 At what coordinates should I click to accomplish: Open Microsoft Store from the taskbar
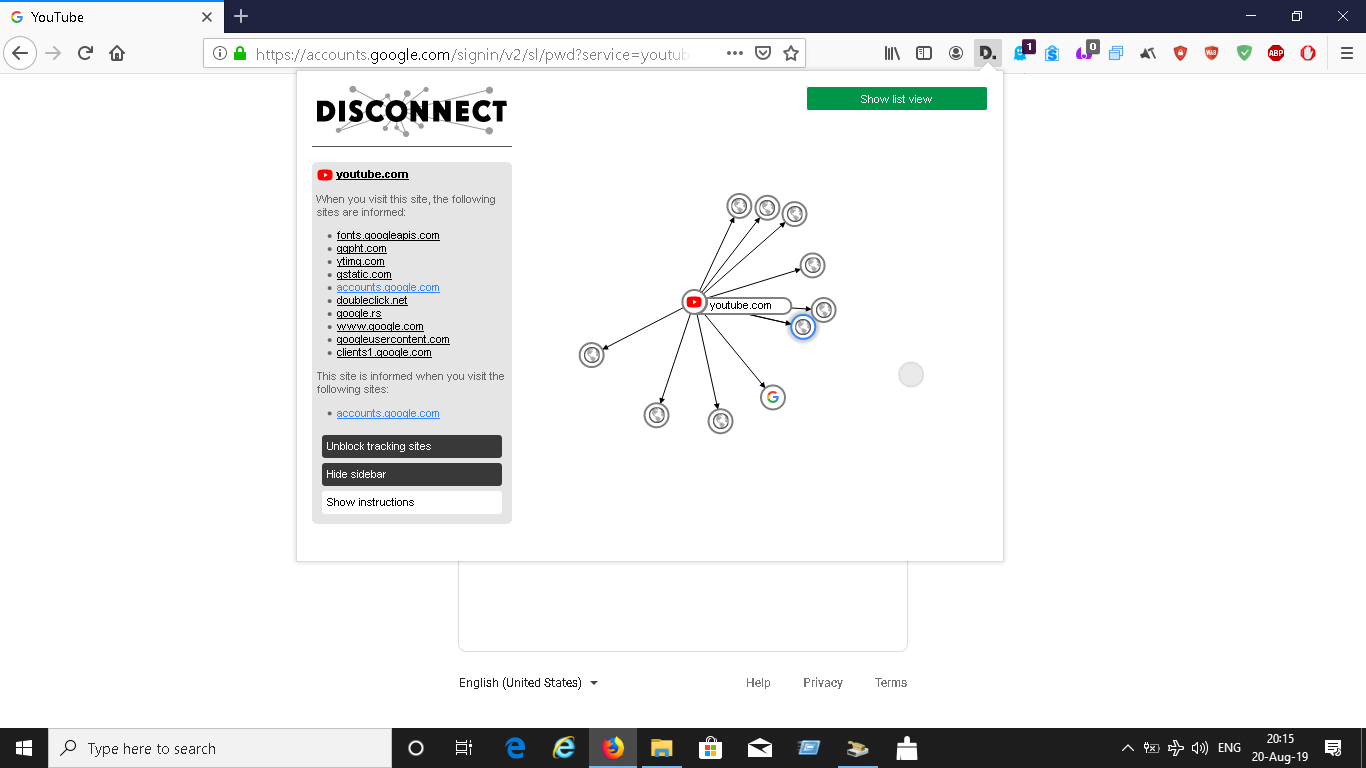click(x=710, y=748)
